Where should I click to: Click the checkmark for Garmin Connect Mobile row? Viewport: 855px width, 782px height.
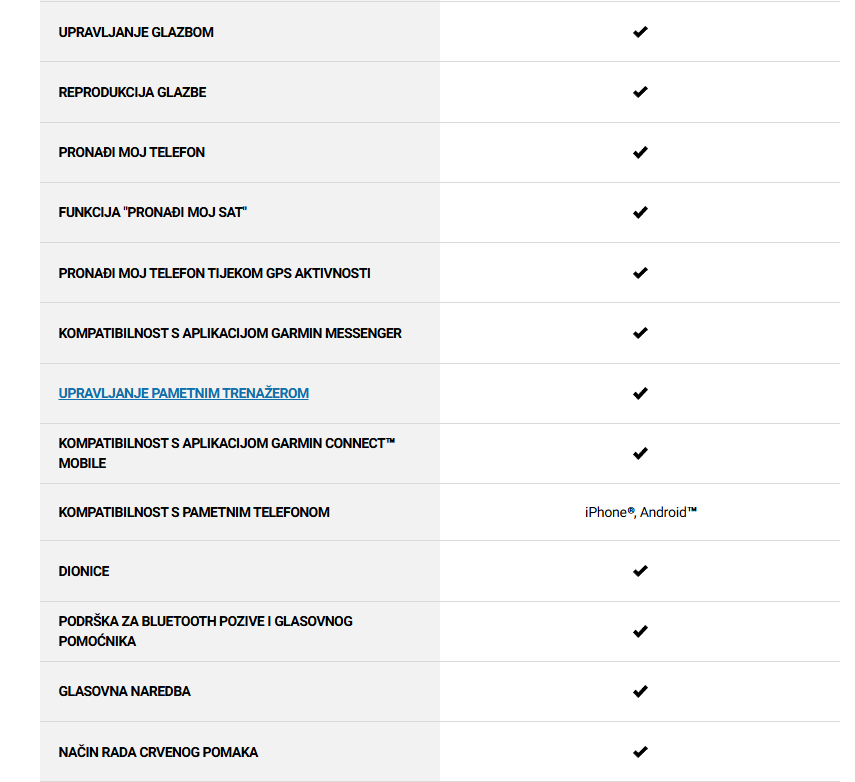pyautogui.click(x=640, y=453)
